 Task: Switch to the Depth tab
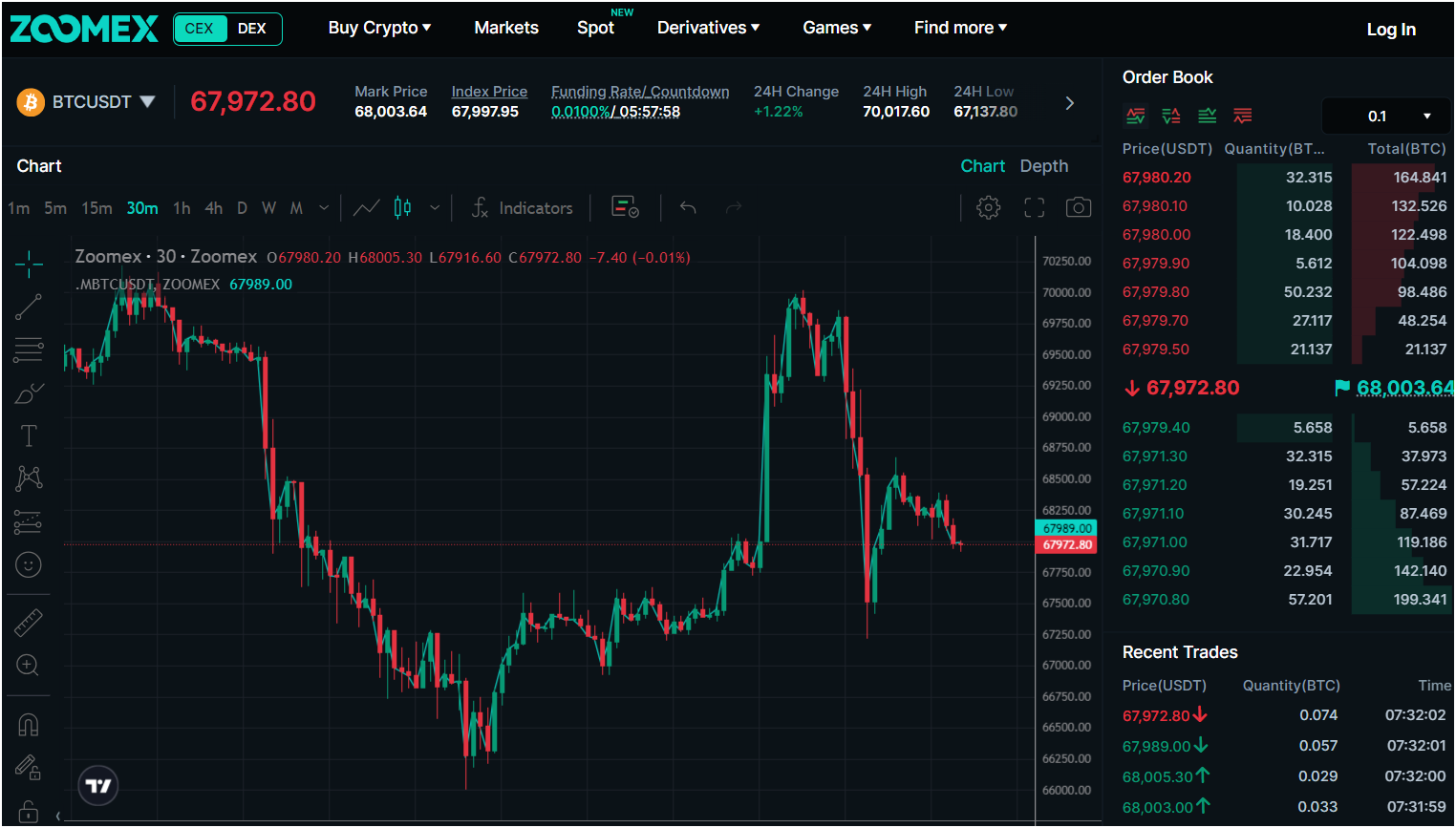pos(1044,166)
